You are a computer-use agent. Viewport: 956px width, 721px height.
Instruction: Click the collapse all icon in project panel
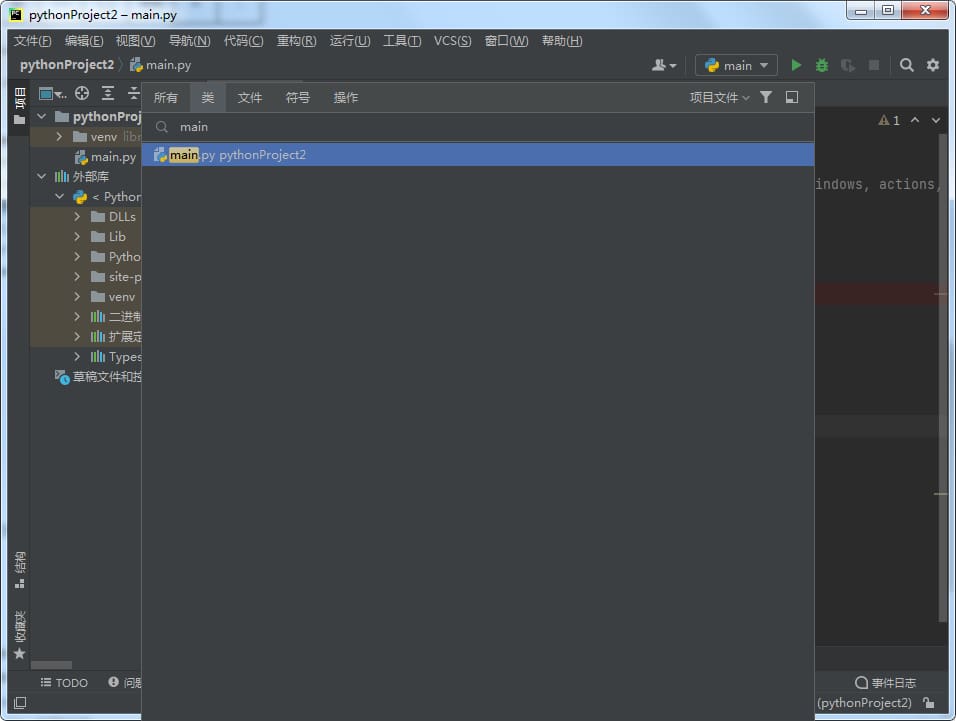click(x=134, y=93)
